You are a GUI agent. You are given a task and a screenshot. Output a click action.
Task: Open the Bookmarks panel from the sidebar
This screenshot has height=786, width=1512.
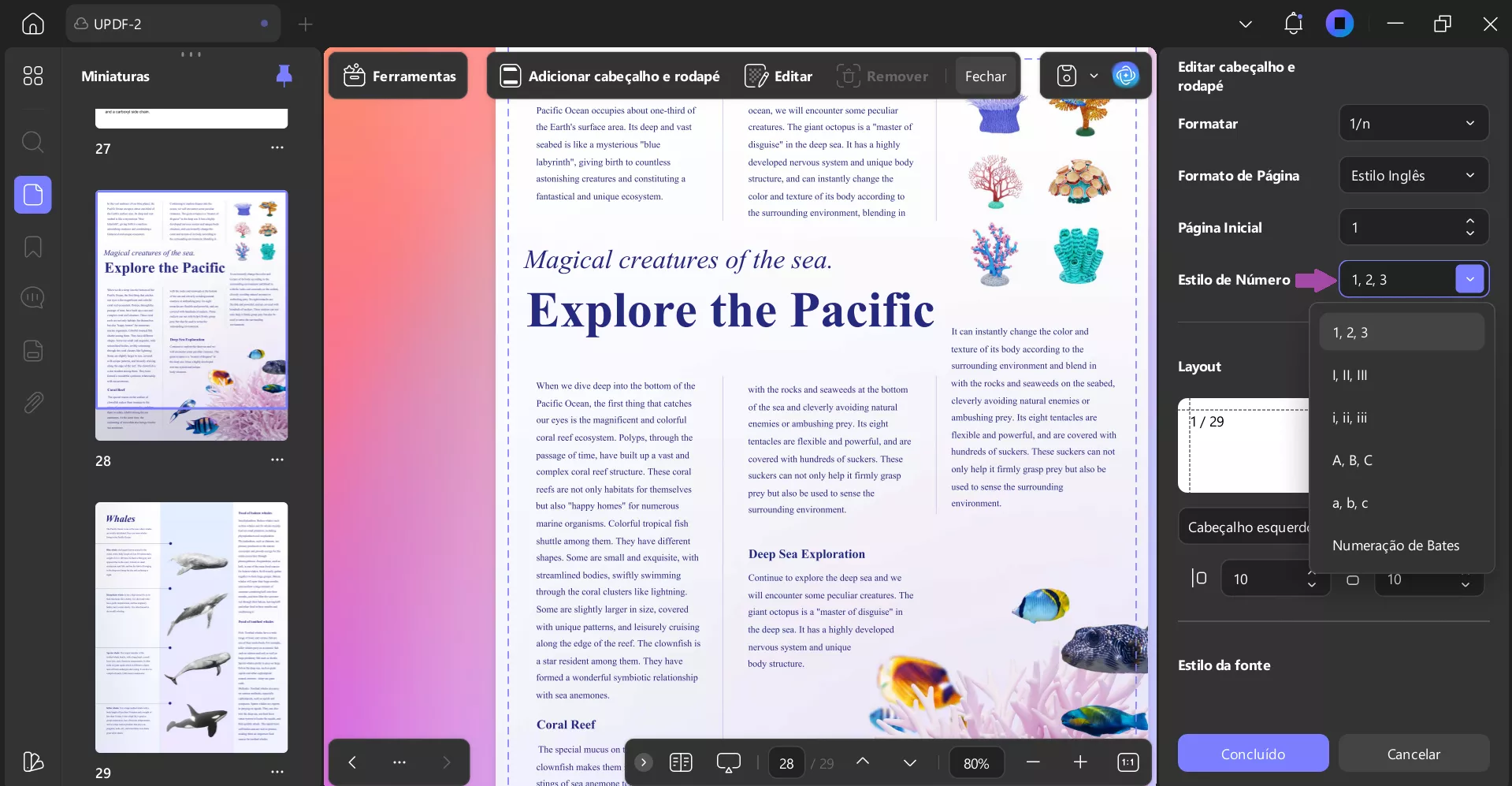(32, 247)
